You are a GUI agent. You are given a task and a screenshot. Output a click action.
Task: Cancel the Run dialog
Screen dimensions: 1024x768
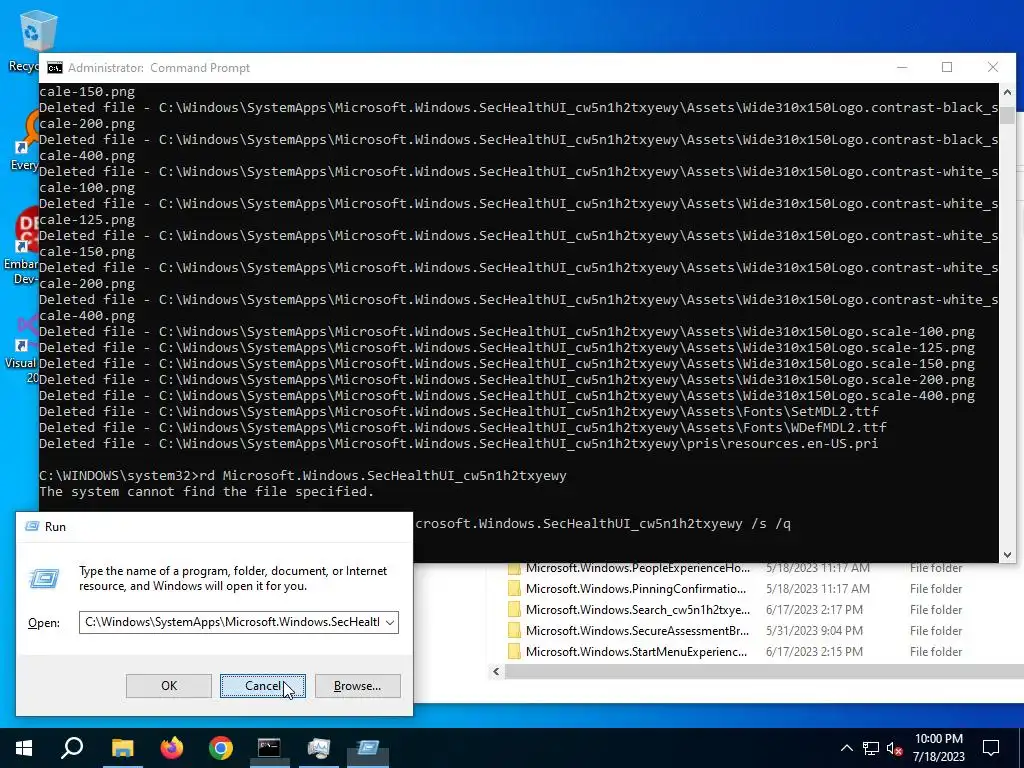[x=263, y=686]
